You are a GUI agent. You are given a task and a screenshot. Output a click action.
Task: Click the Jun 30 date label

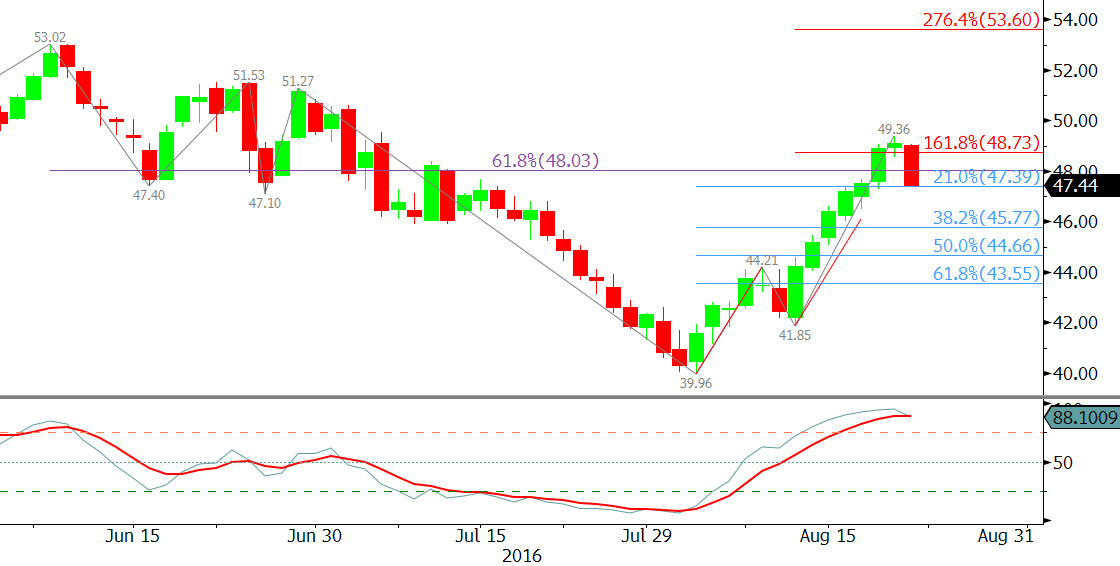[314, 536]
